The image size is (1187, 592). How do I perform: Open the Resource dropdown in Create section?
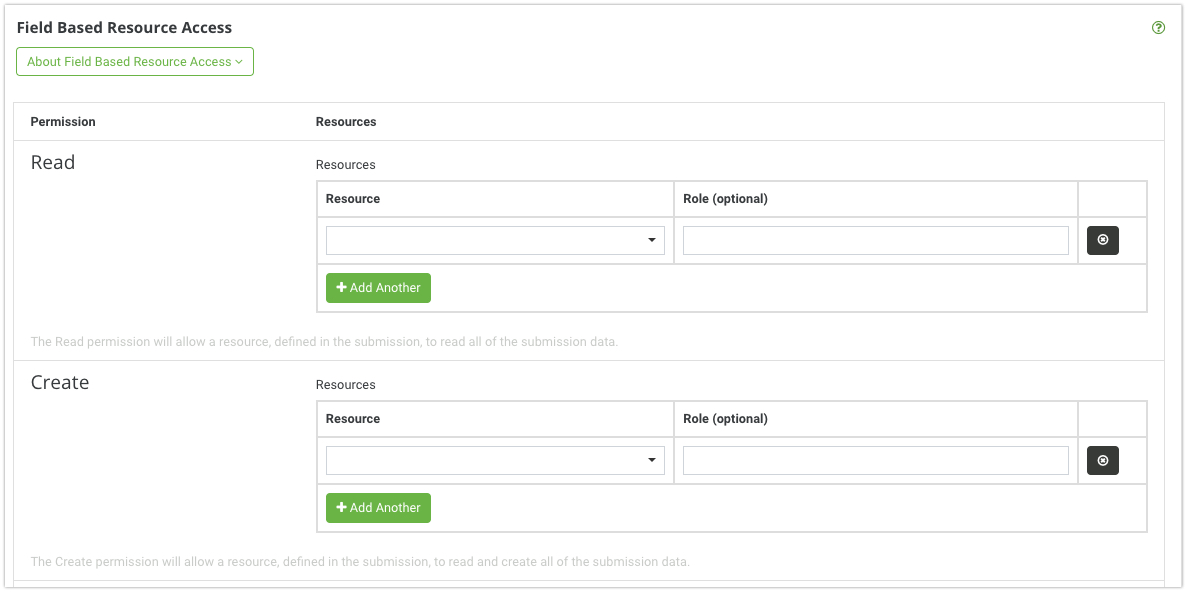495,460
